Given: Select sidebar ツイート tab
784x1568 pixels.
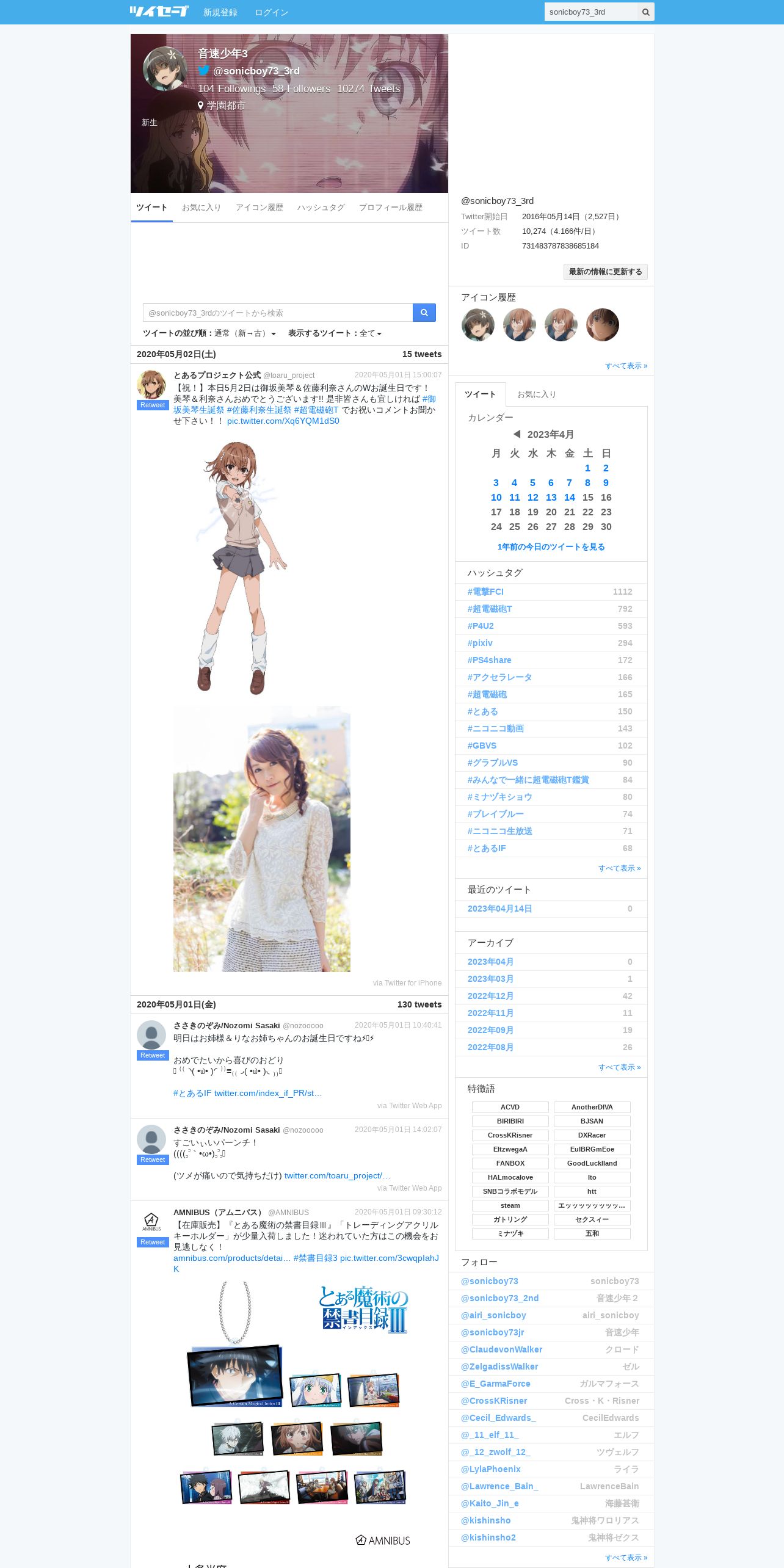Looking at the screenshot, I should point(481,394).
